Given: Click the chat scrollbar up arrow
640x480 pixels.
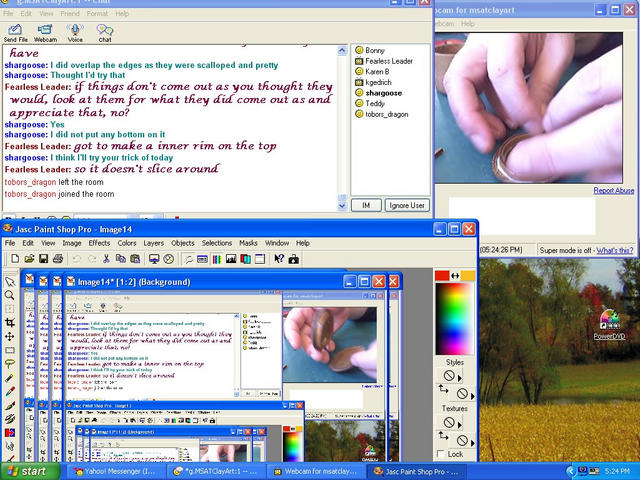Looking at the screenshot, I should (342, 51).
